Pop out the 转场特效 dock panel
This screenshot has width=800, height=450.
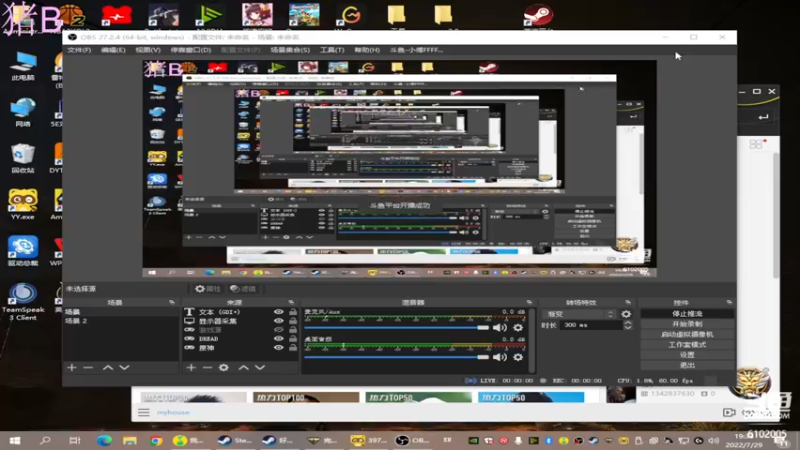coord(628,303)
